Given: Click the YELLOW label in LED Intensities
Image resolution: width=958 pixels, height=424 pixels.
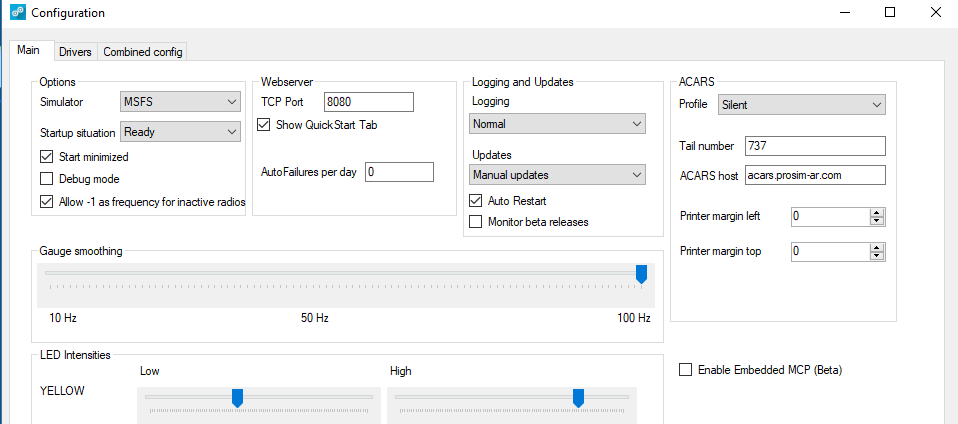Looking at the screenshot, I should tap(62, 392).
